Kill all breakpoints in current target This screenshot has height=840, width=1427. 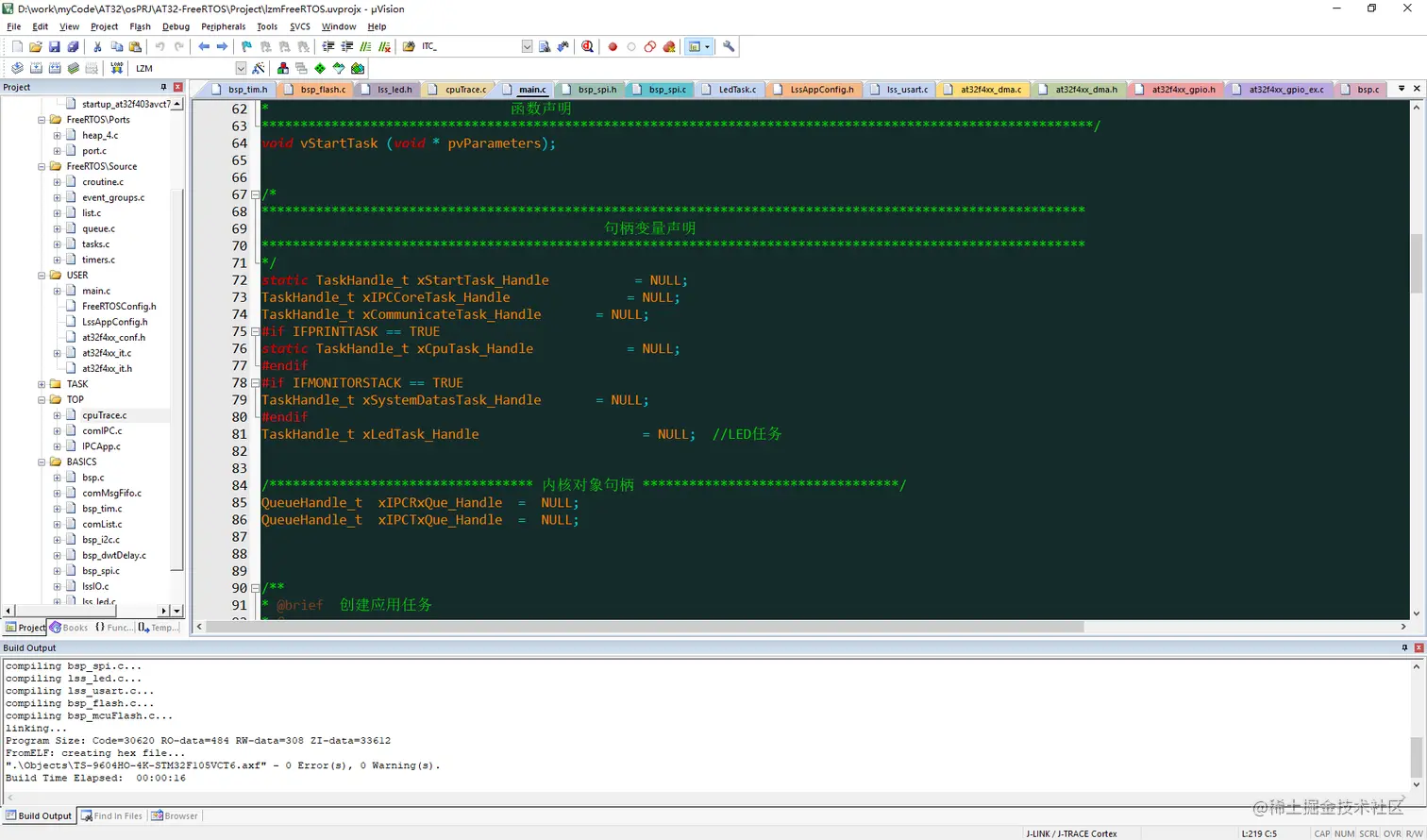click(669, 46)
